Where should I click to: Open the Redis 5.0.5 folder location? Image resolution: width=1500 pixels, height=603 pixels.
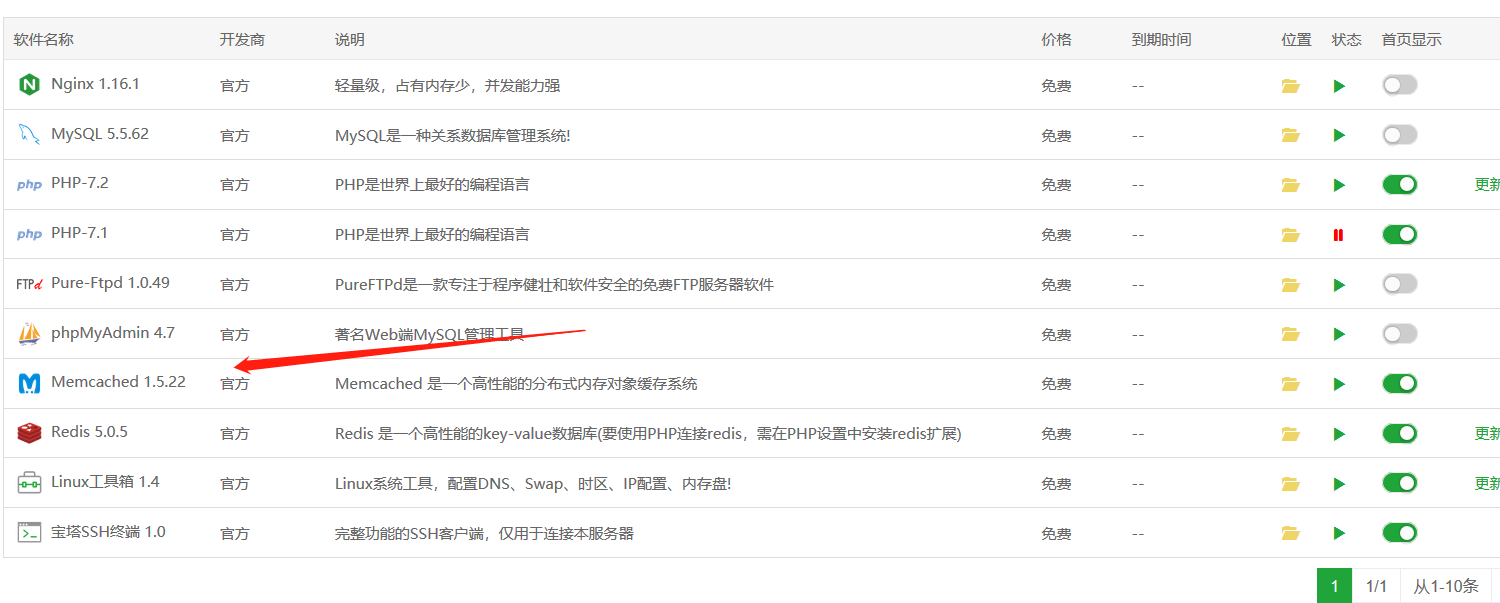click(x=1290, y=434)
